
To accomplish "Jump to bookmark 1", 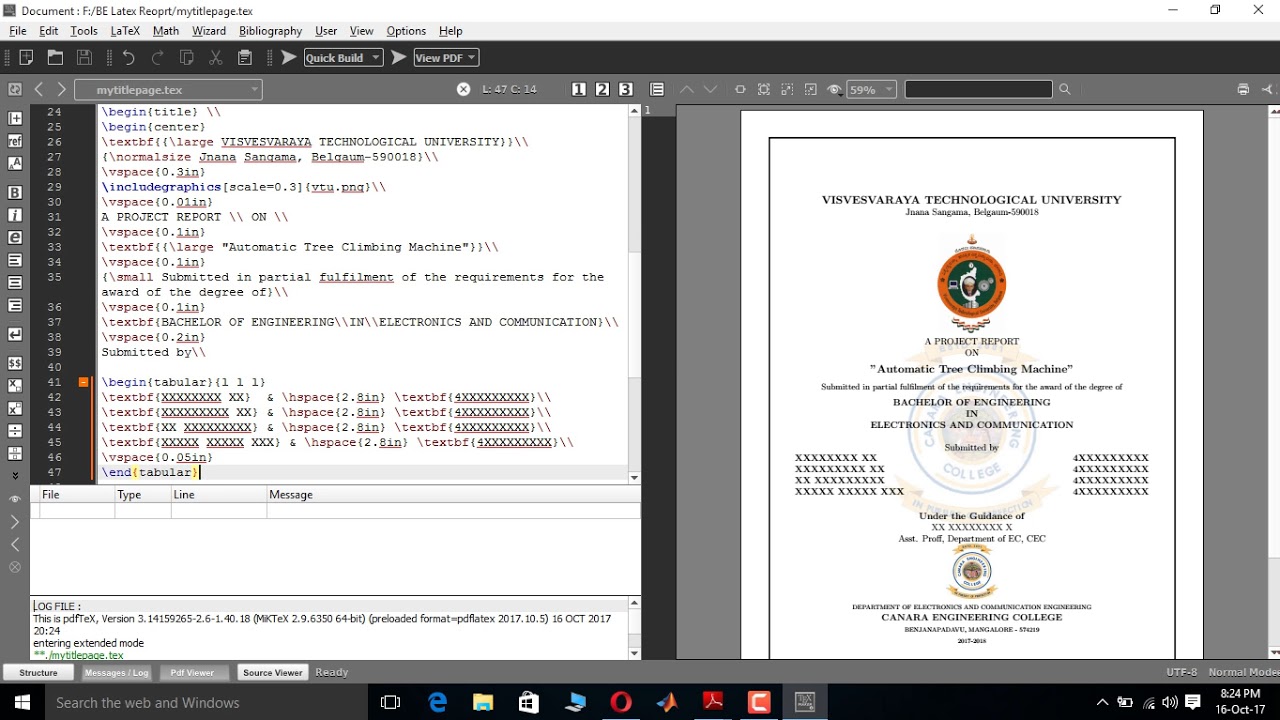I will coord(579,89).
